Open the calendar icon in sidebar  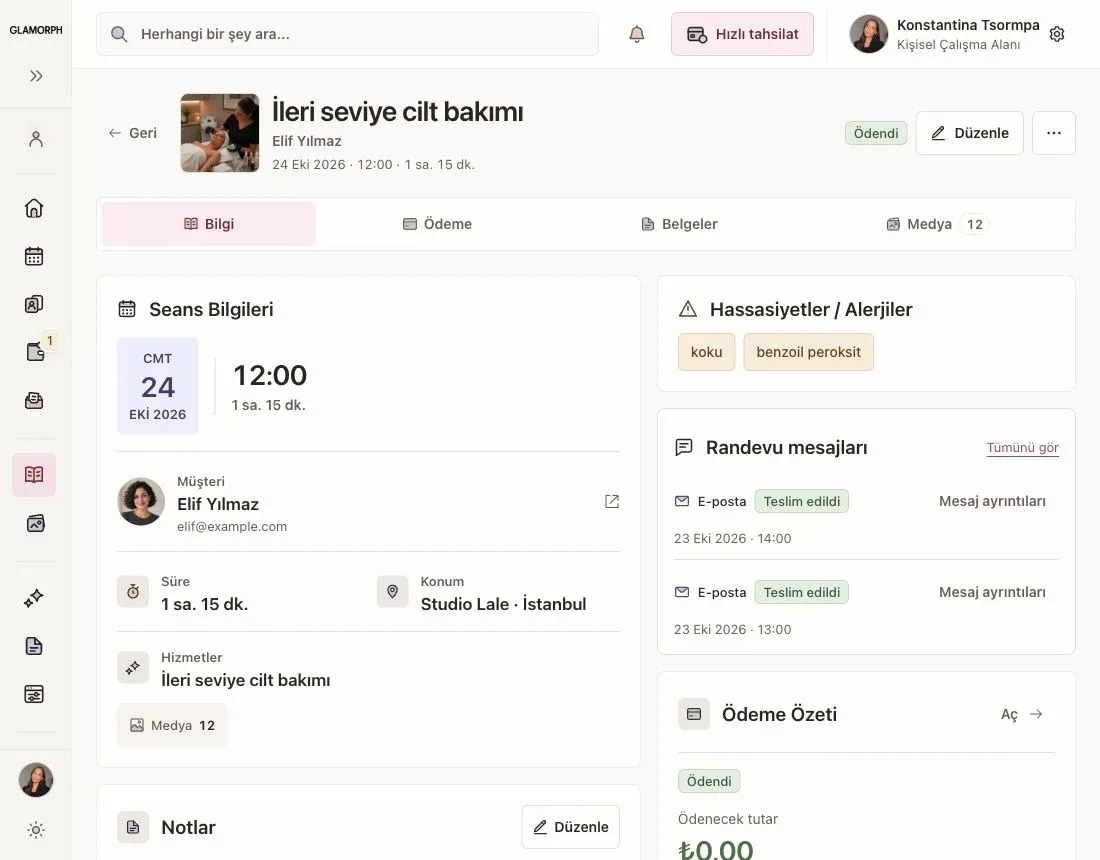click(x=34, y=256)
